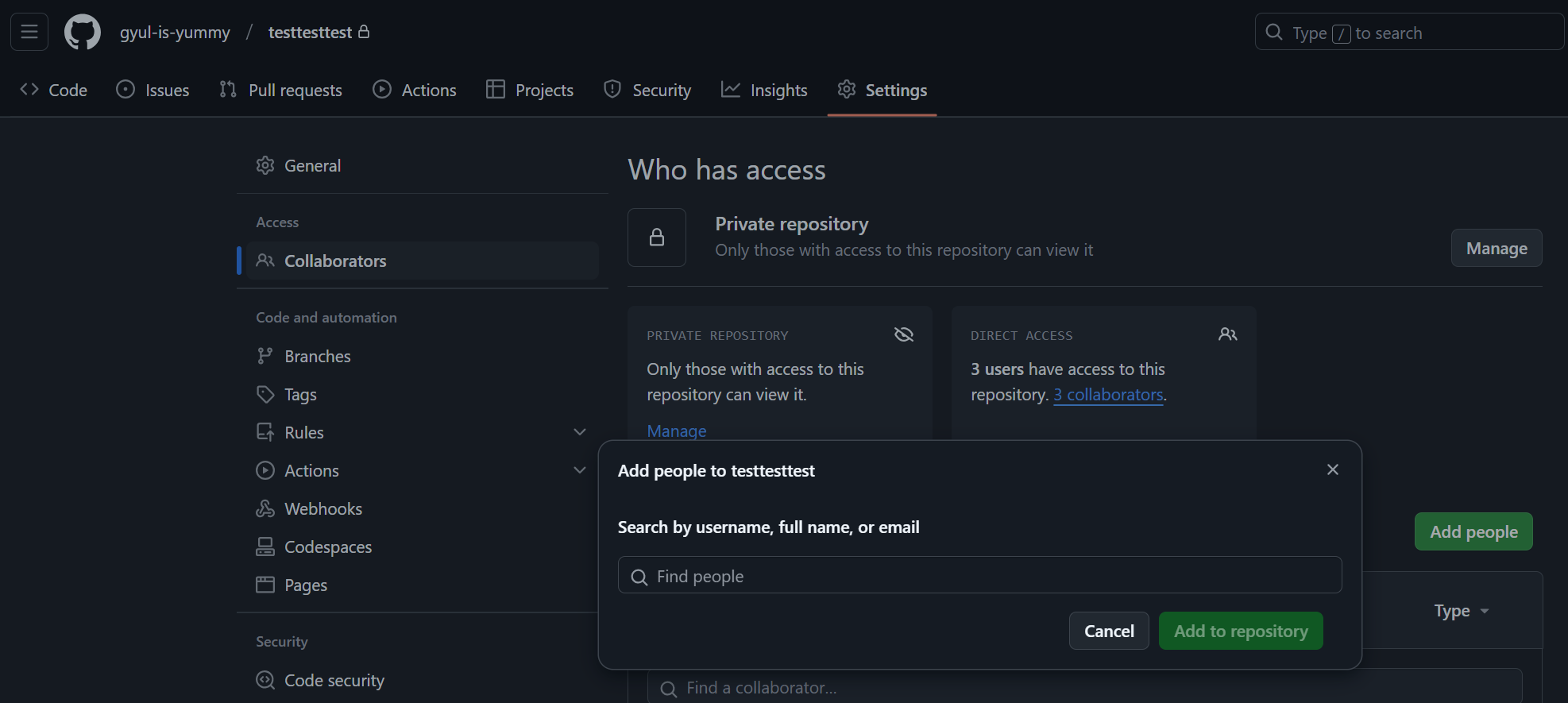Click the Insights tab graph icon
Image resolution: width=1568 pixels, height=703 pixels.
[x=731, y=90]
